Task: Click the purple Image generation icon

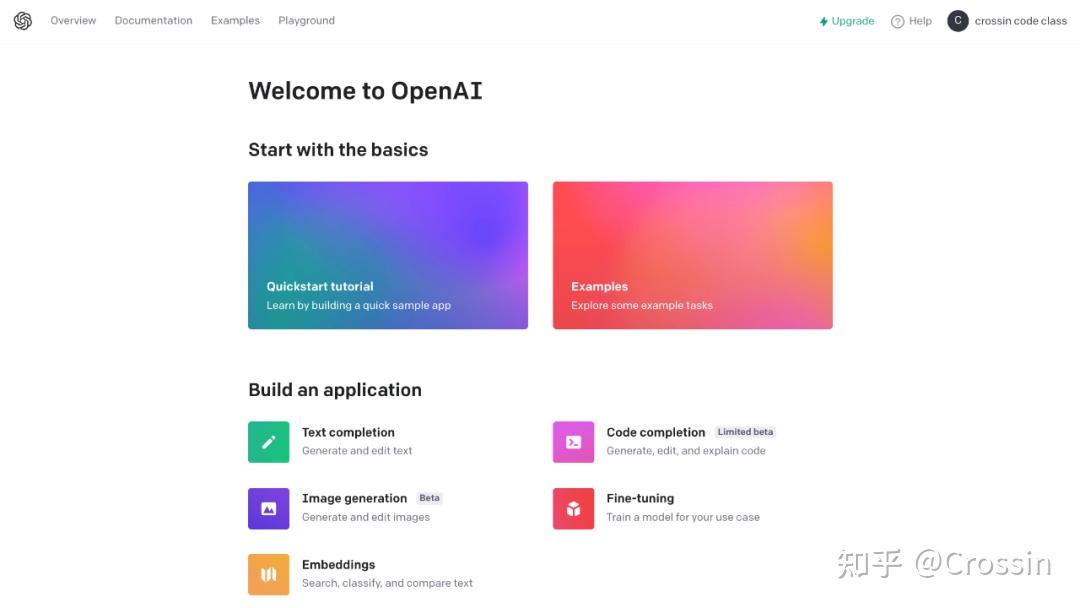Action: pyautogui.click(x=269, y=508)
